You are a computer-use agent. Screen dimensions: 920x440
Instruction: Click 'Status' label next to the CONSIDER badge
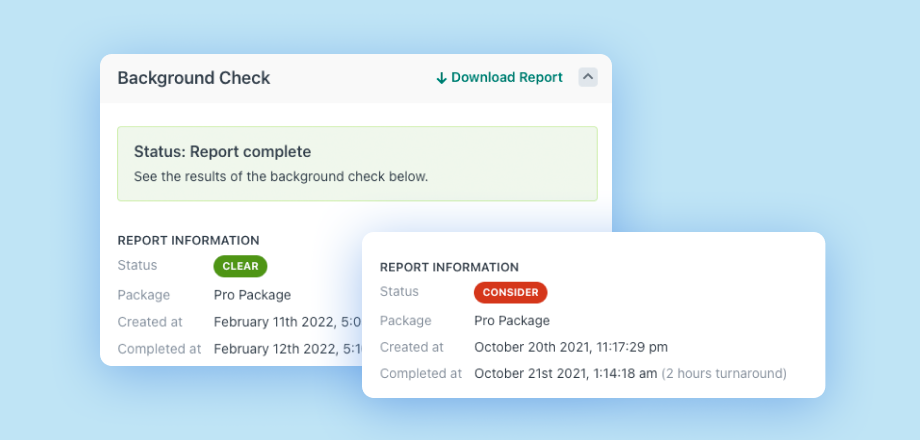(400, 292)
